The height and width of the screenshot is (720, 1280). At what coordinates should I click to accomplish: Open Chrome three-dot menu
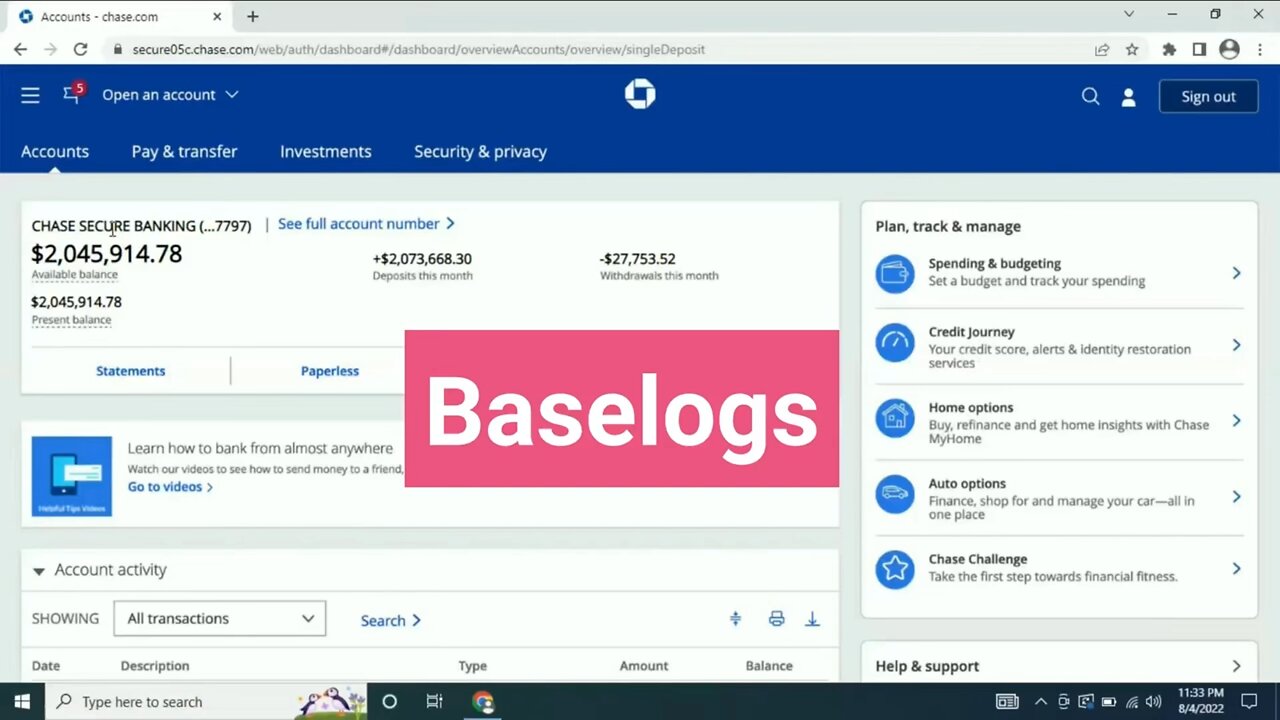(x=1259, y=49)
